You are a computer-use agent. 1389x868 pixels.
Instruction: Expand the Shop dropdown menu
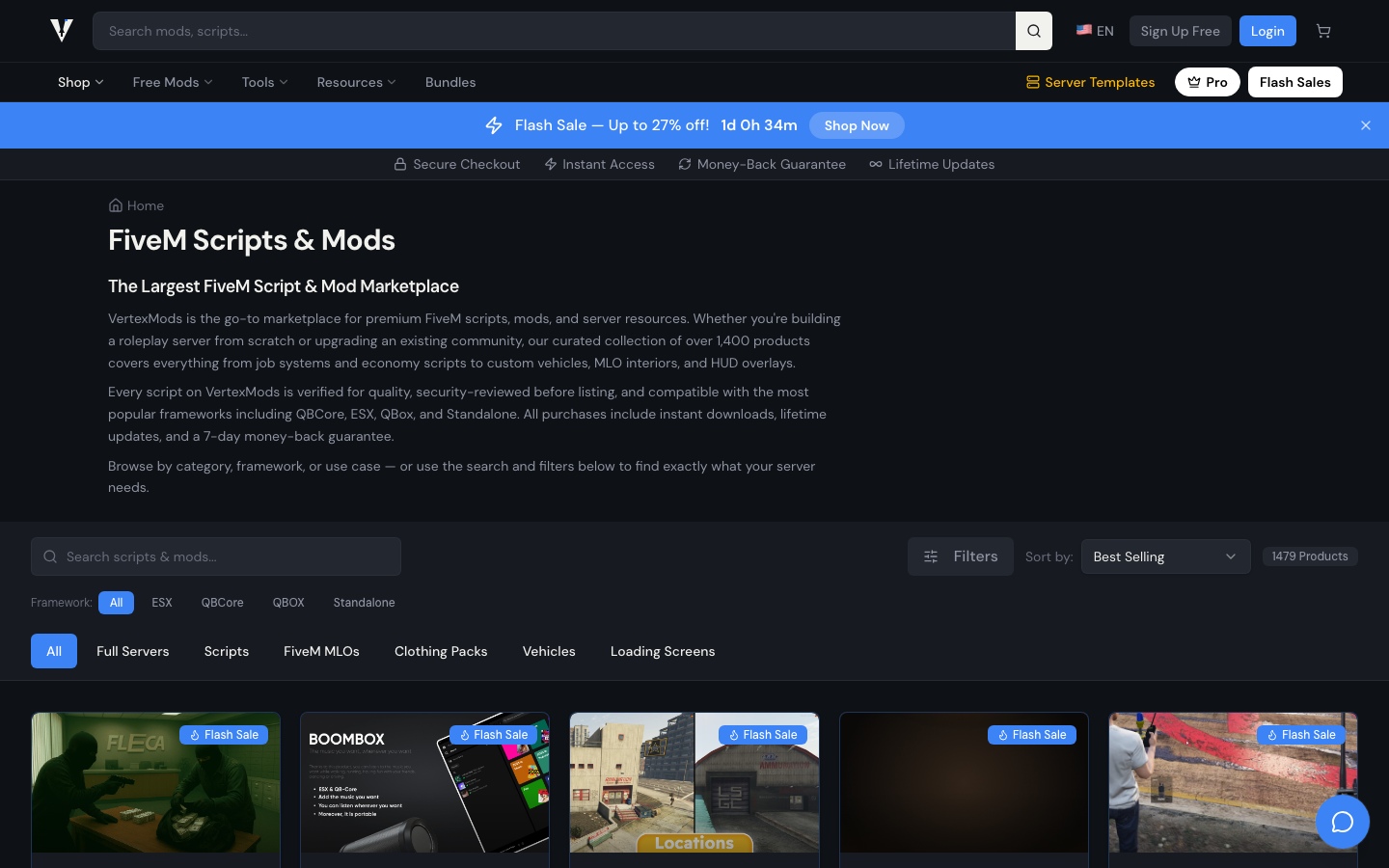coord(80,82)
